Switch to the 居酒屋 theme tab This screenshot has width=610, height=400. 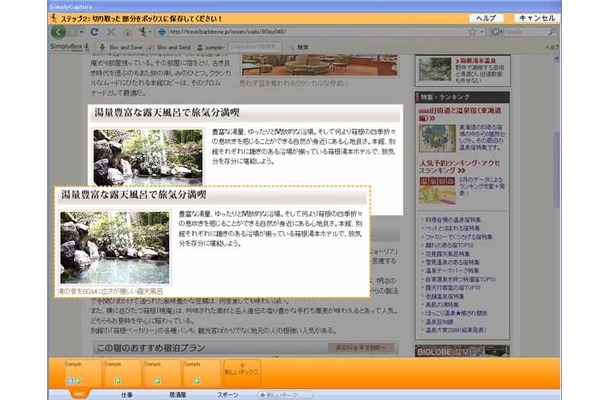177,395
